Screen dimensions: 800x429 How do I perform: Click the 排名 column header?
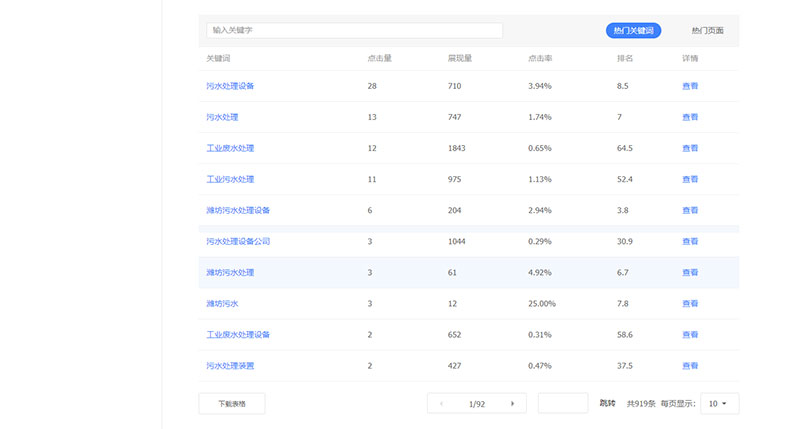tap(625, 58)
